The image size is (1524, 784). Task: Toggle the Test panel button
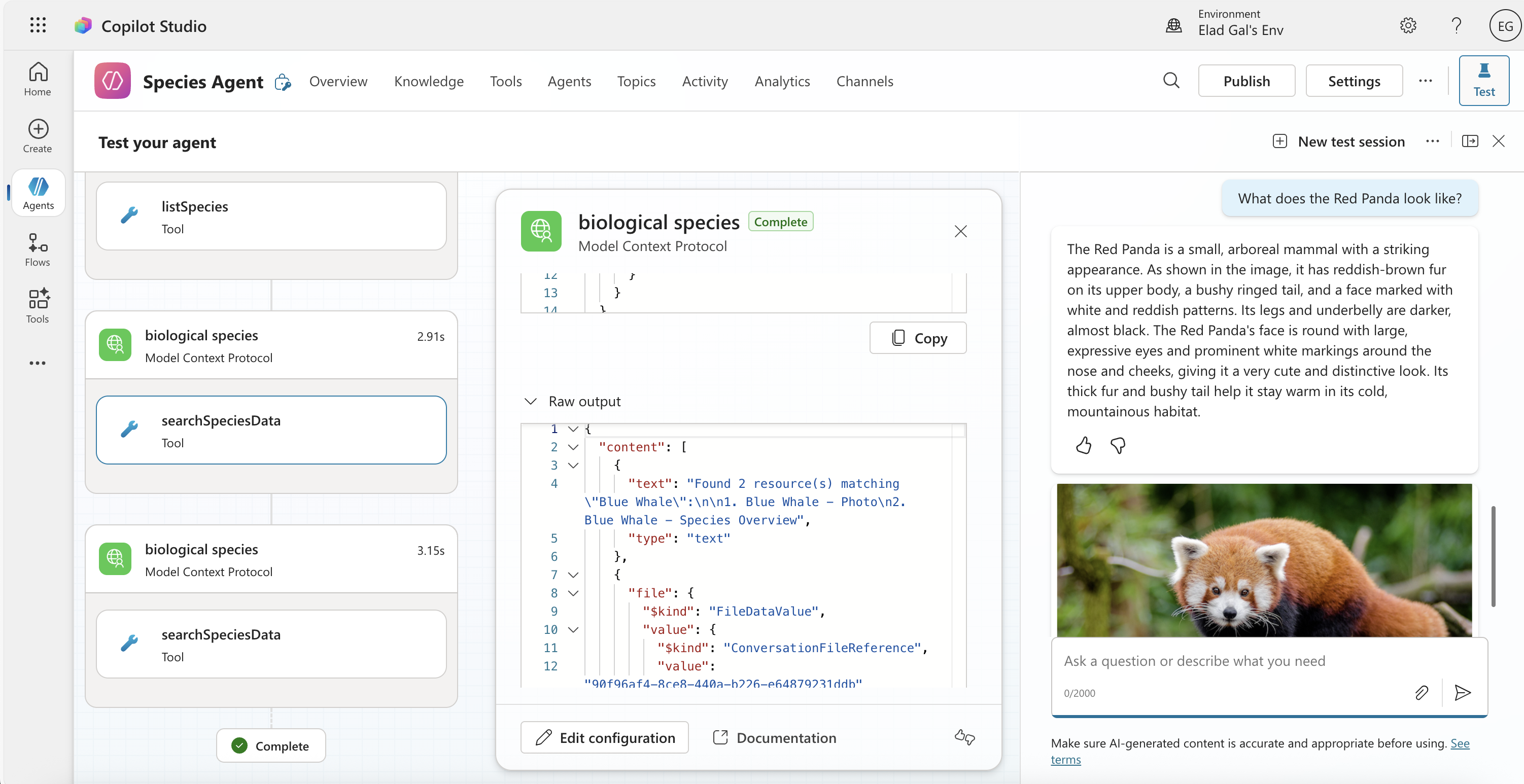(x=1483, y=81)
